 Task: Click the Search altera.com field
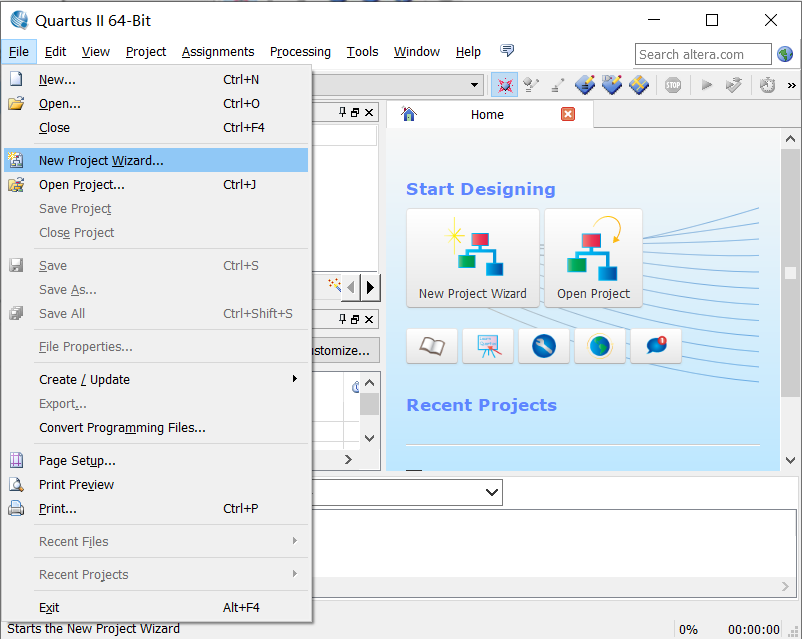(x=703, y=54)
